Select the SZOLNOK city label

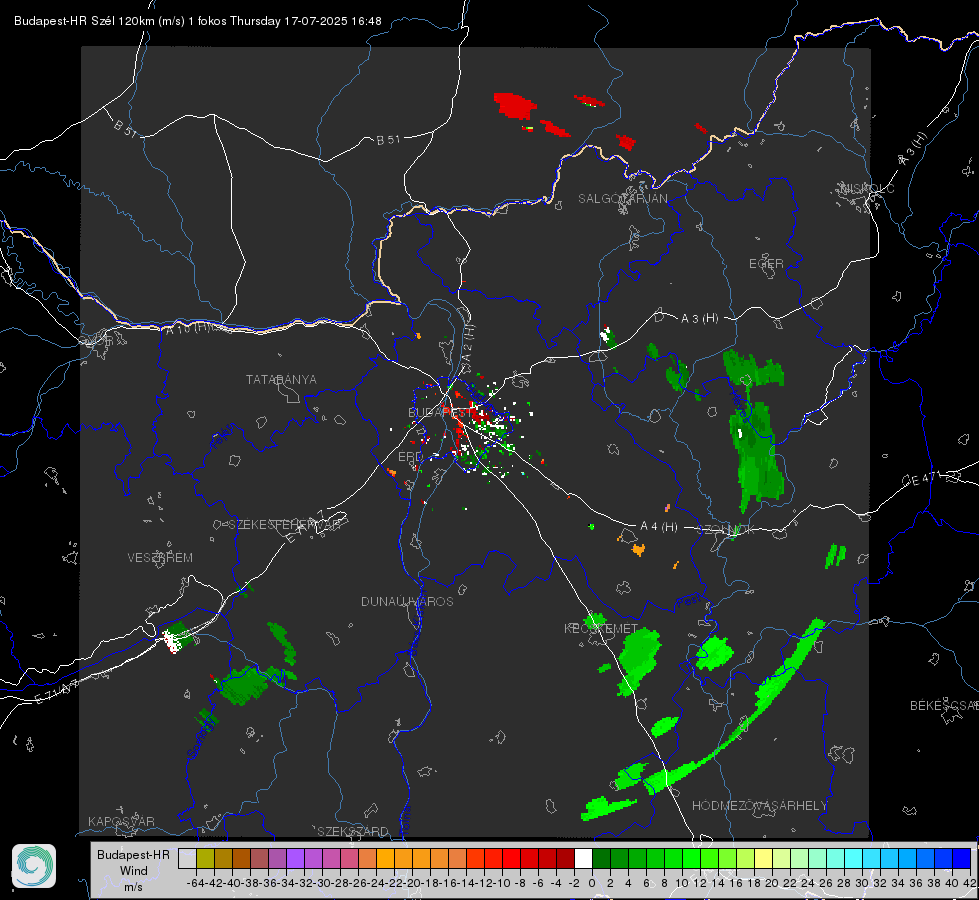(726, 530)
